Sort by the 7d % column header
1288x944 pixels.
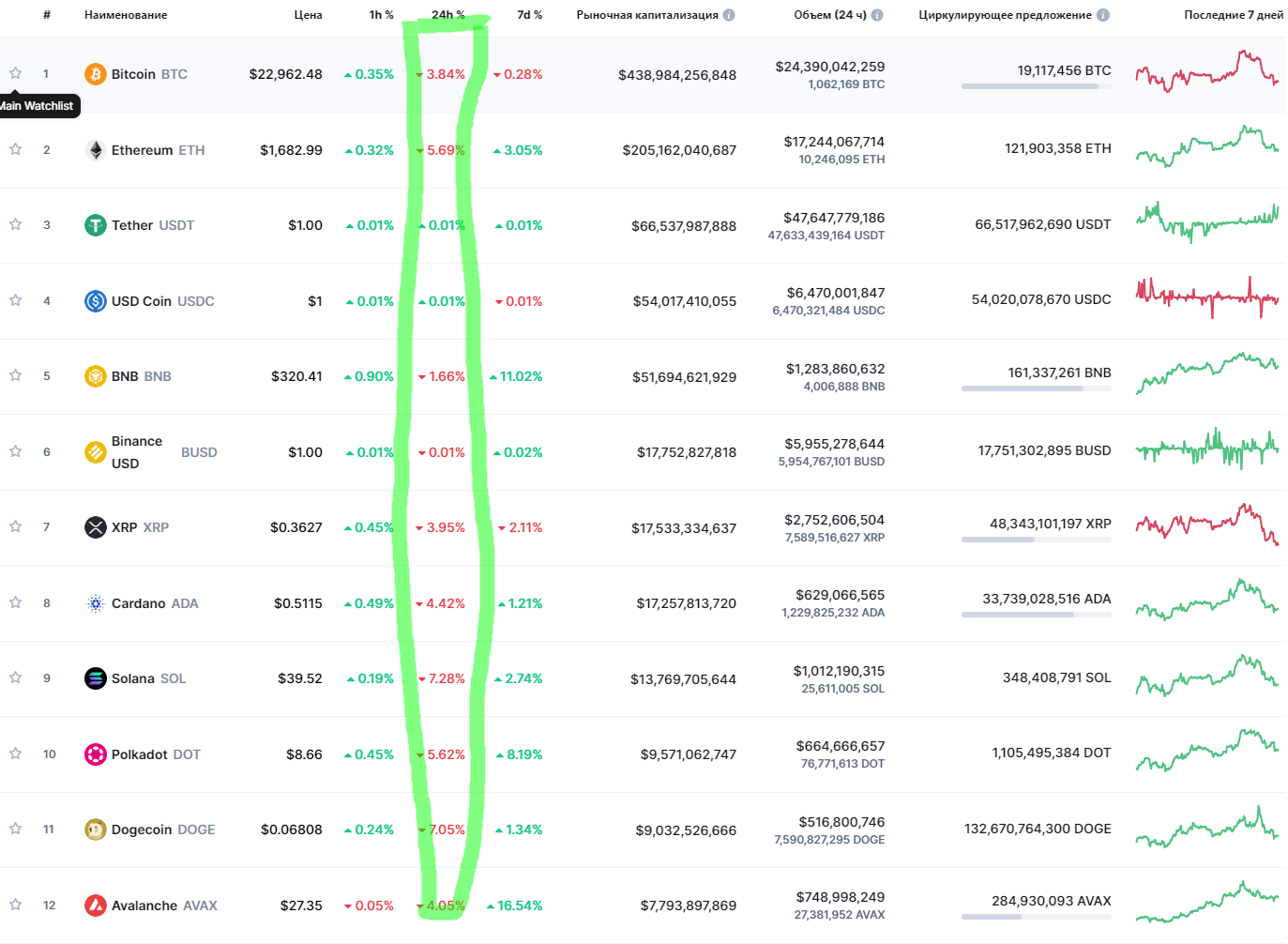coord(529,15)
